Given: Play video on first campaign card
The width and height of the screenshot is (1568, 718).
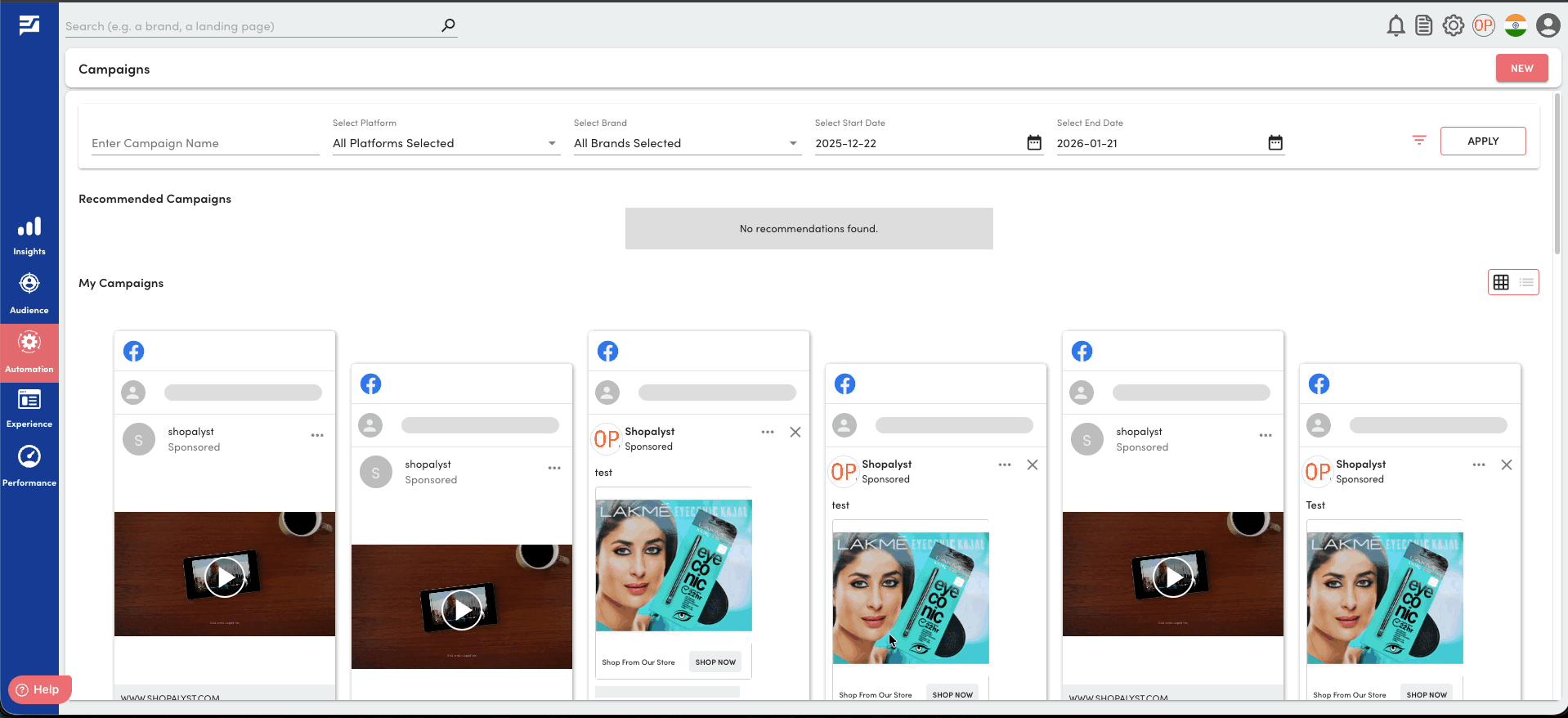Looking at the screenshot, I should point(224,577).
